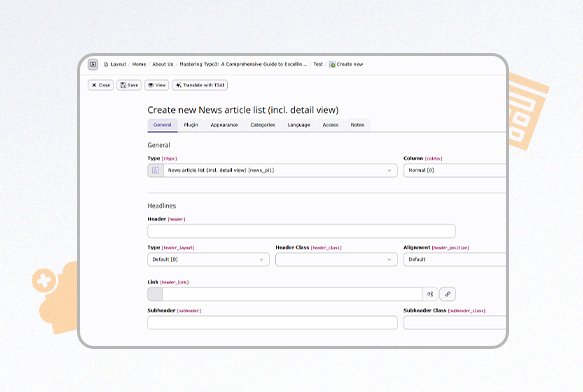Open the Alignment dropdown
Viewport: 583px width, 392px height.
tap(454, 260)
